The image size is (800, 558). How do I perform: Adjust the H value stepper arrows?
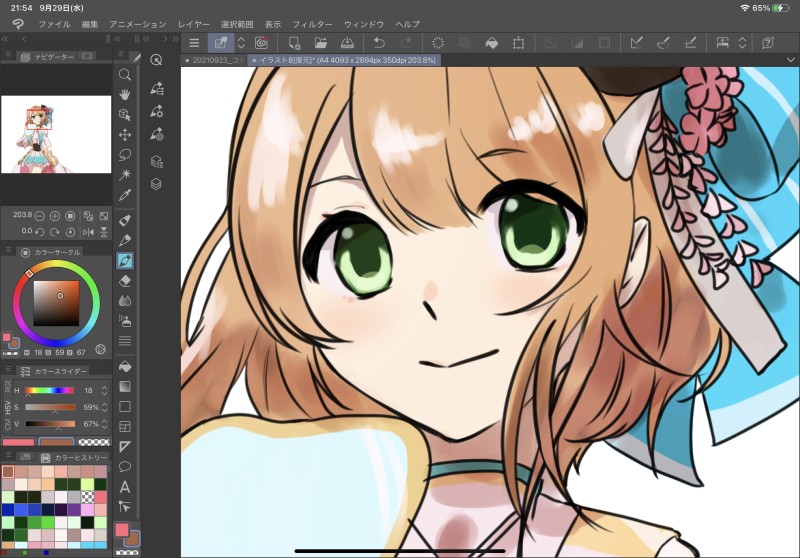click(x=104, y=391)
